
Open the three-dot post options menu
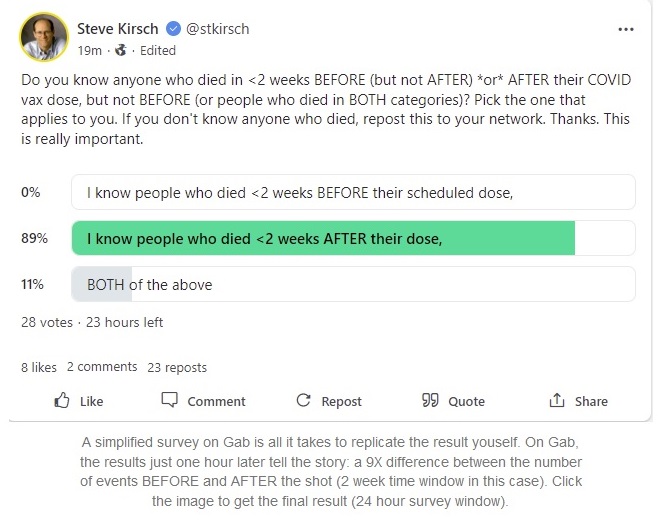[x=626, y=29]
